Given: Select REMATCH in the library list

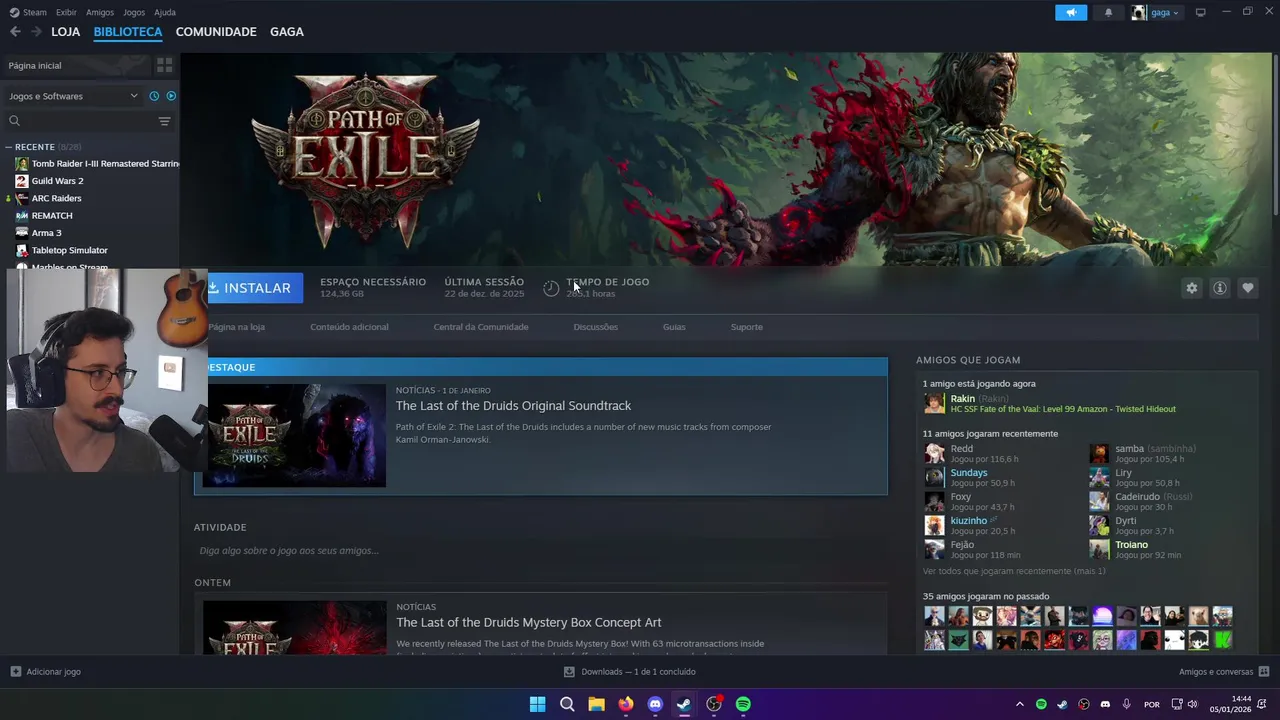Looking at the screenshot, I should tap(52, 215).
